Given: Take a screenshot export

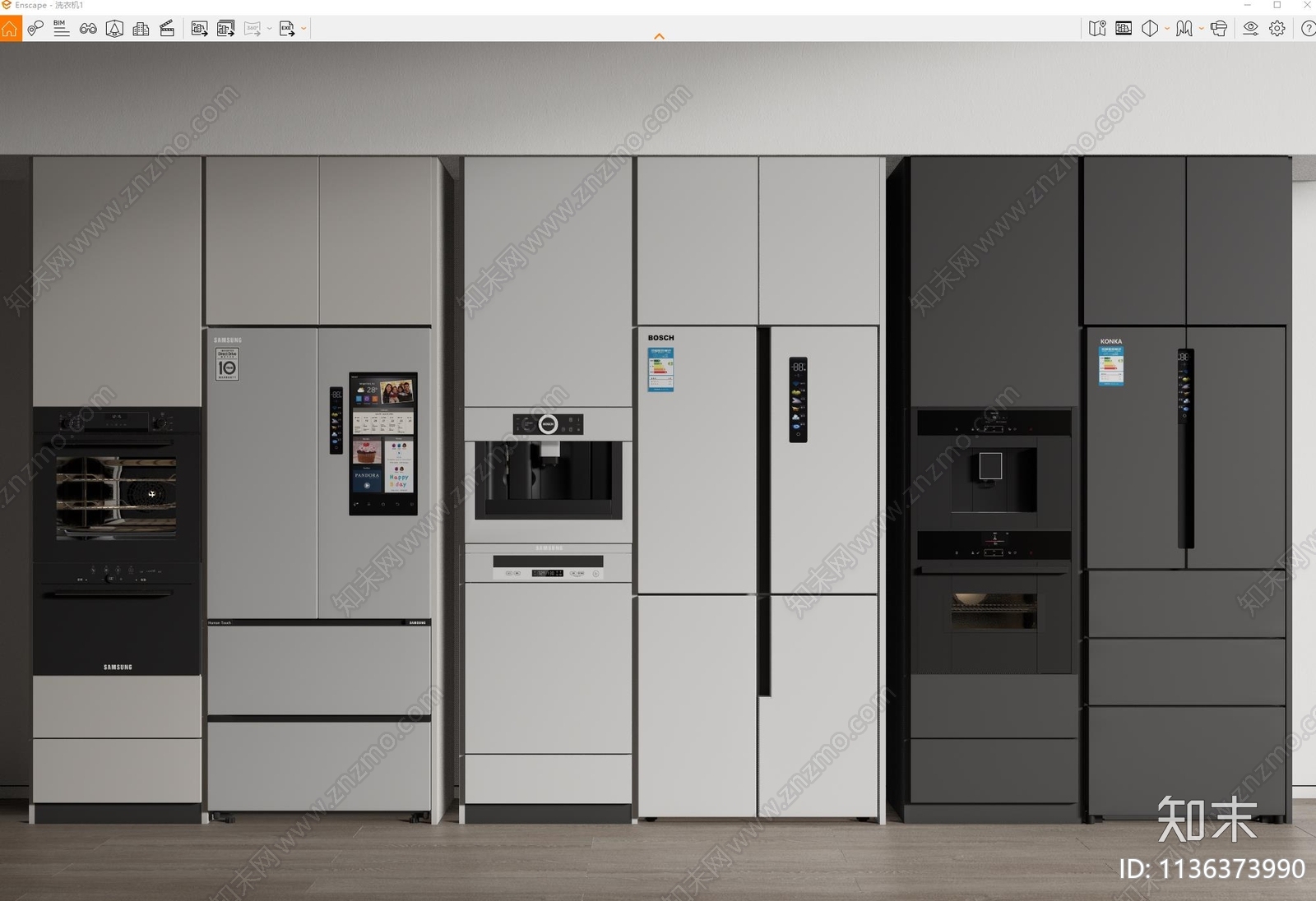Looking at the screenshot, I should tap(199, 29).
